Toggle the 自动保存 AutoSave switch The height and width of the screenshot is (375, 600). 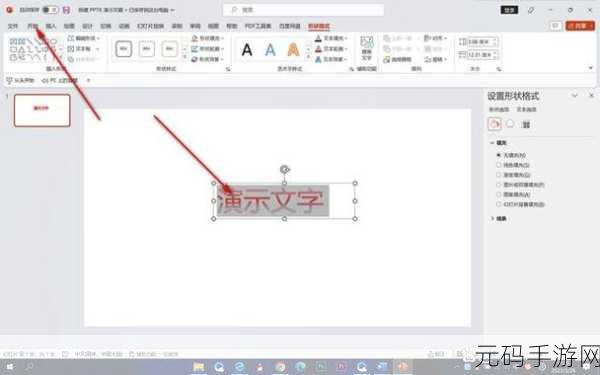[50, 10]
